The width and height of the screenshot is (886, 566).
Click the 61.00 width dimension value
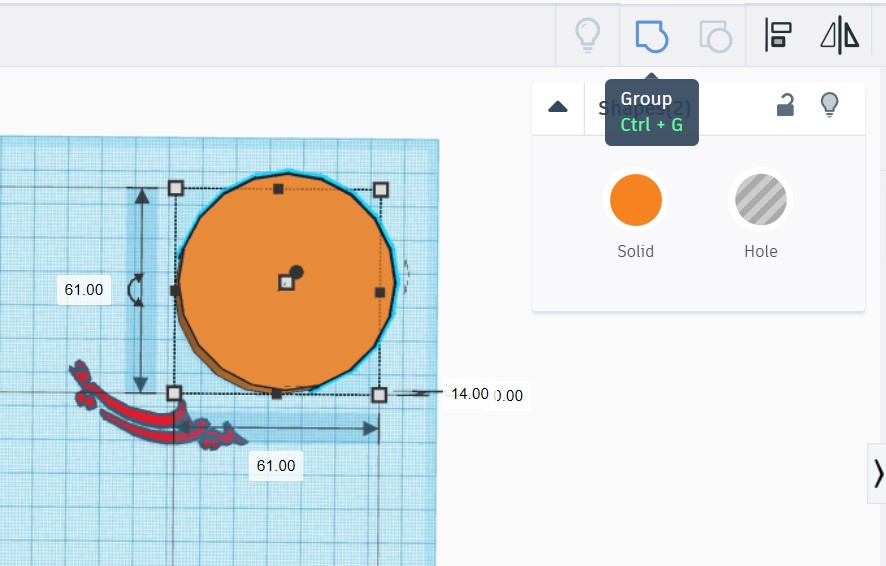coord(276,466)
